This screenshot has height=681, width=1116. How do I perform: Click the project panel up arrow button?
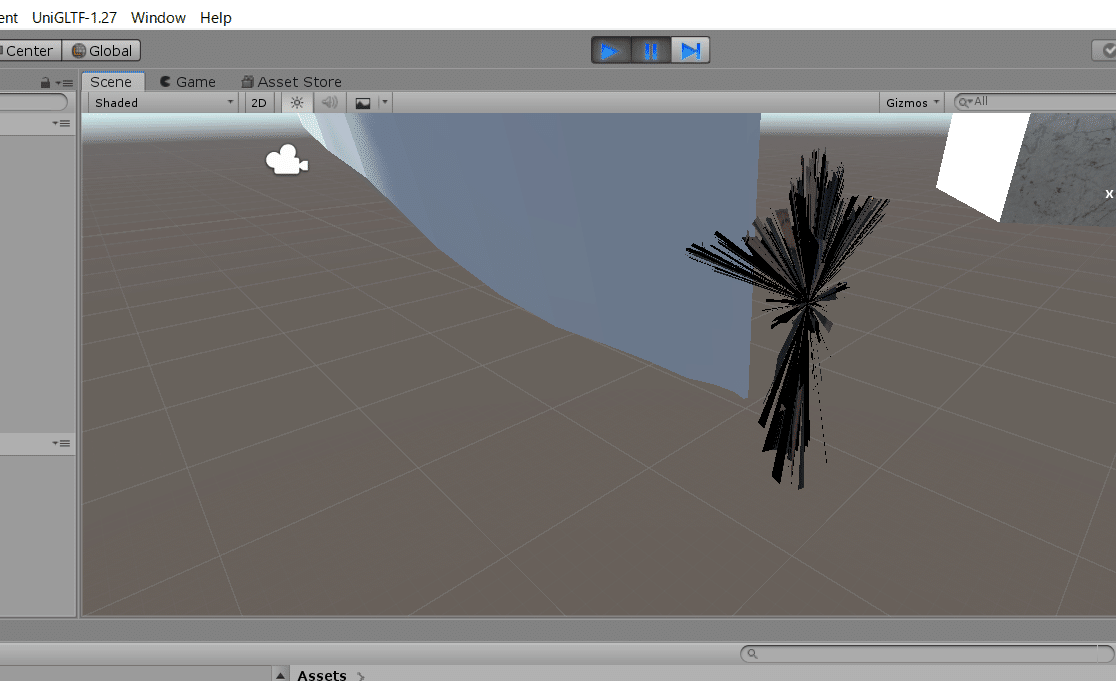(280, 675)
